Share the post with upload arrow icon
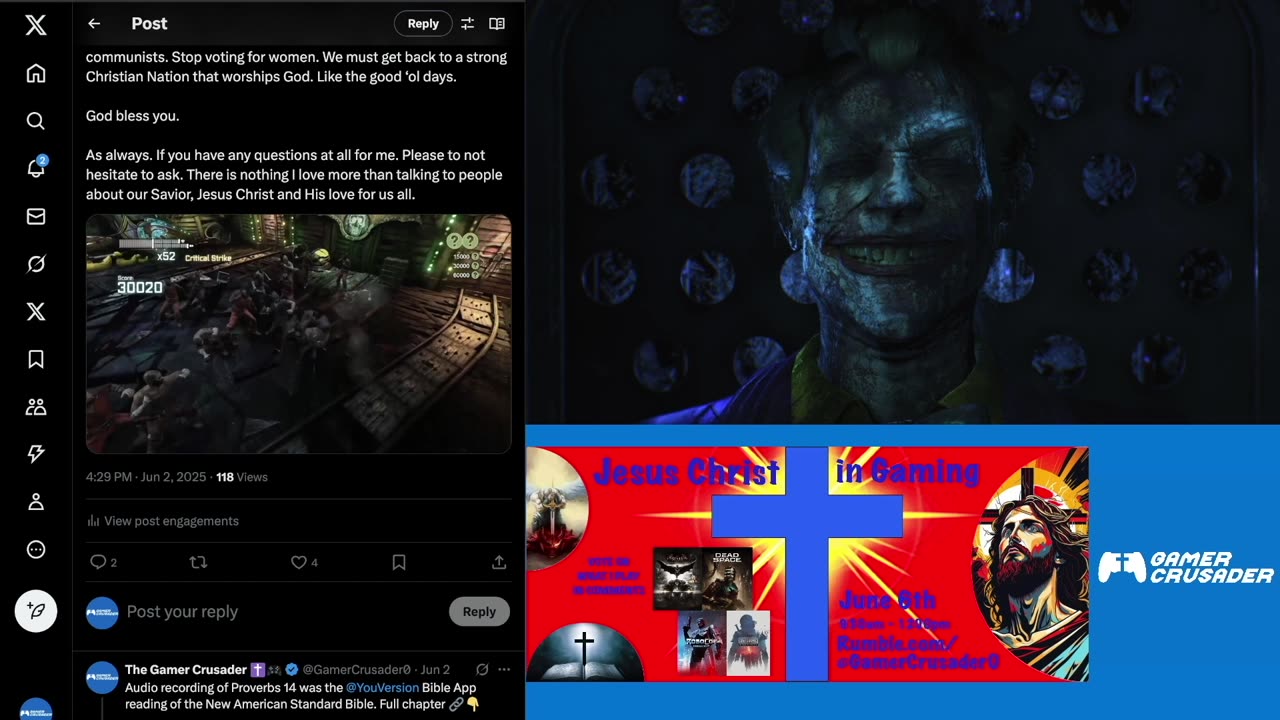1280x720 pixels. [x=499, y=563]
